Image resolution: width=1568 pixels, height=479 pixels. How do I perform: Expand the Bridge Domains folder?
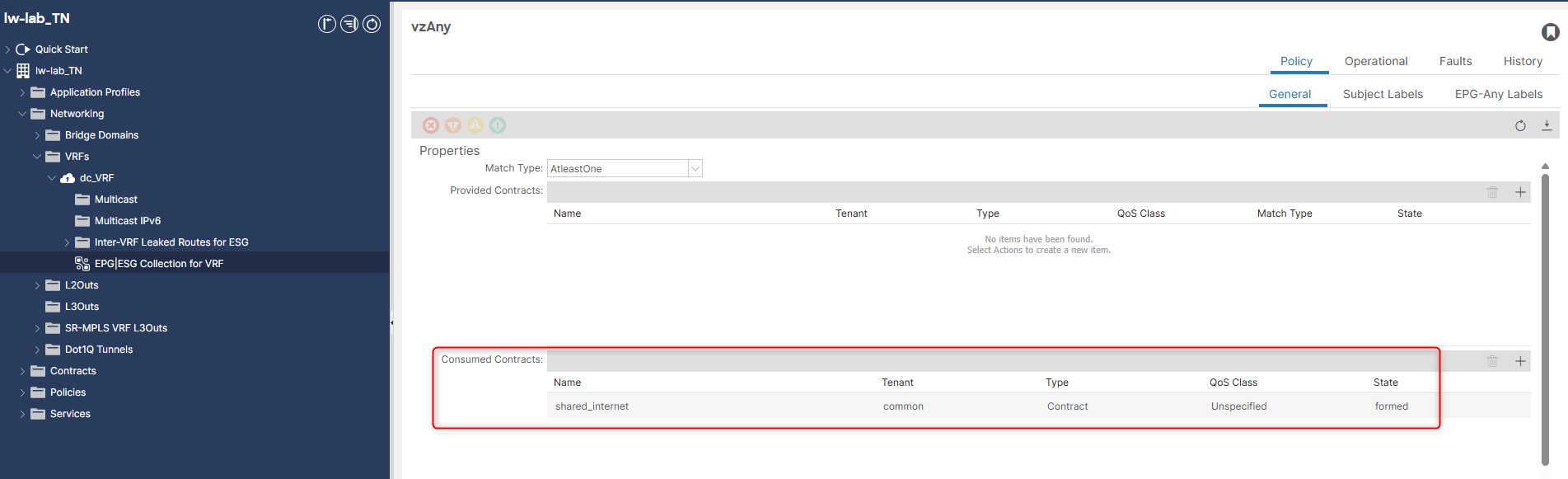[x=37, y=135]
